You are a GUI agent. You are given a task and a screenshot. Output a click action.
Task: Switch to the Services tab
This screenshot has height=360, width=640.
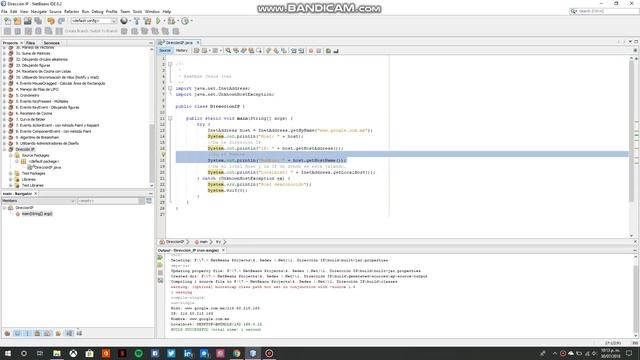(51, 43)
